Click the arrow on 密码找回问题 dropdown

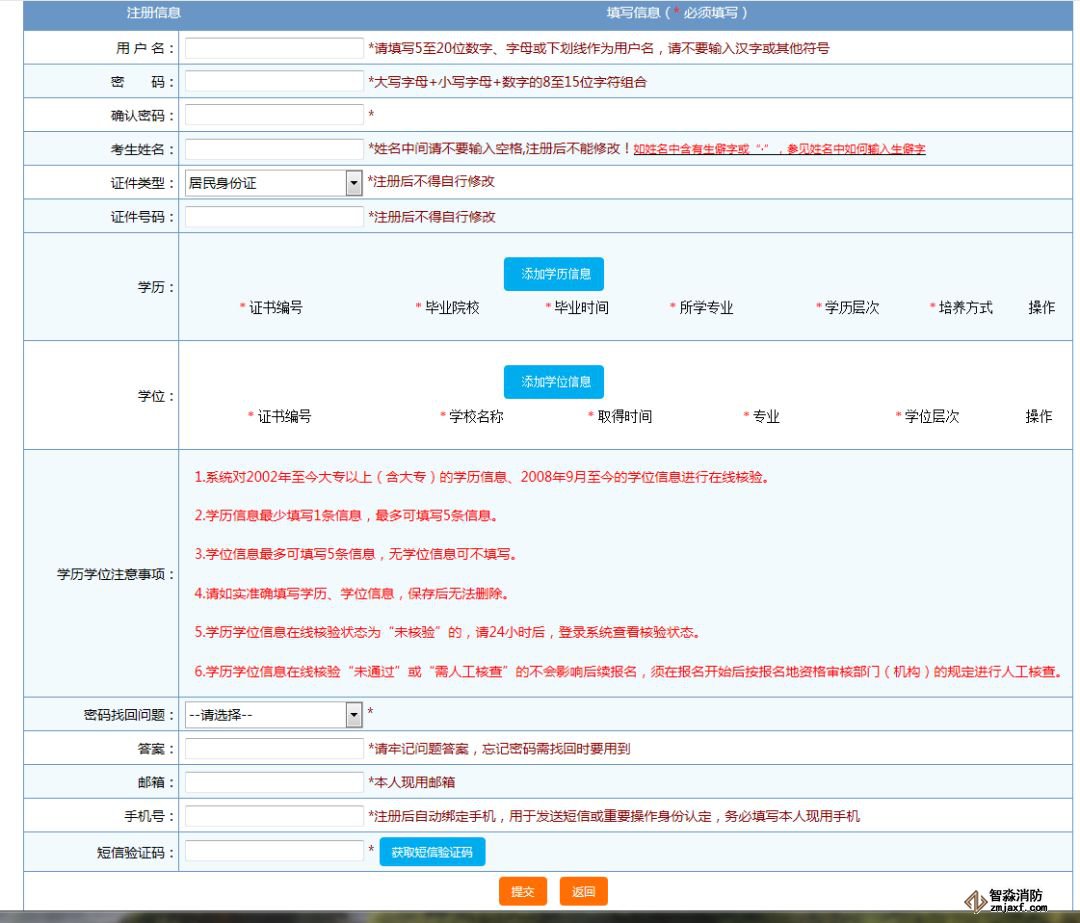click(353, 715)
